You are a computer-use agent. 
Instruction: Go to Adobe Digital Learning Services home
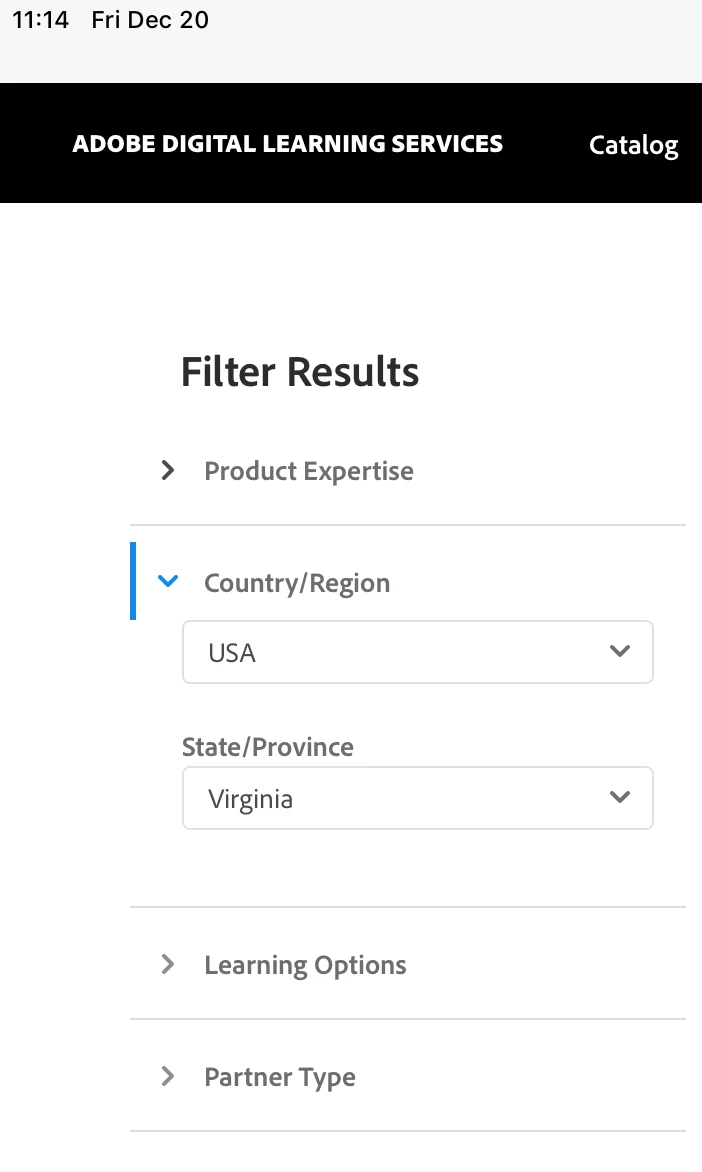pos(288,144)
